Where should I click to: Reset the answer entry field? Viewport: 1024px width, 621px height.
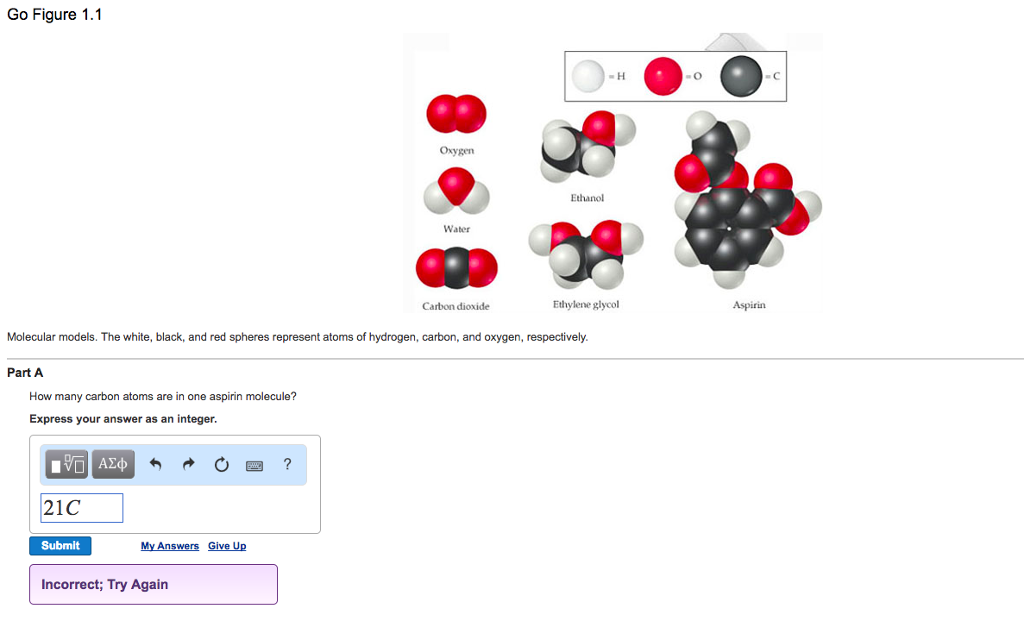(221, 464)
